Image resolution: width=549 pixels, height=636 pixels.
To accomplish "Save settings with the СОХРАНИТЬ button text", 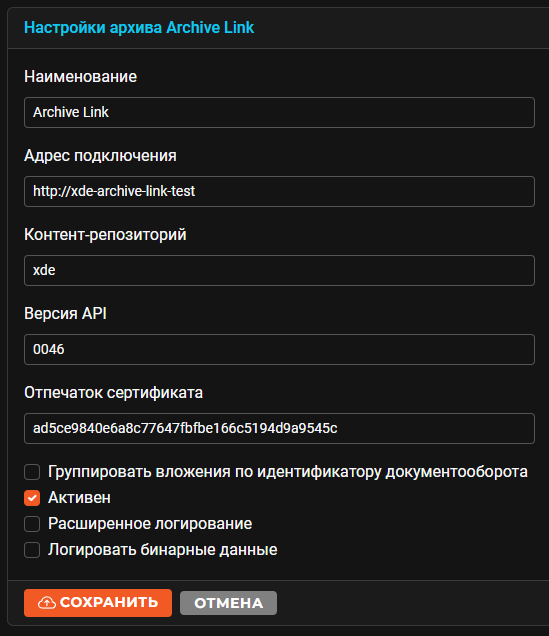I will pyautogui.click(x=109, y=603).
